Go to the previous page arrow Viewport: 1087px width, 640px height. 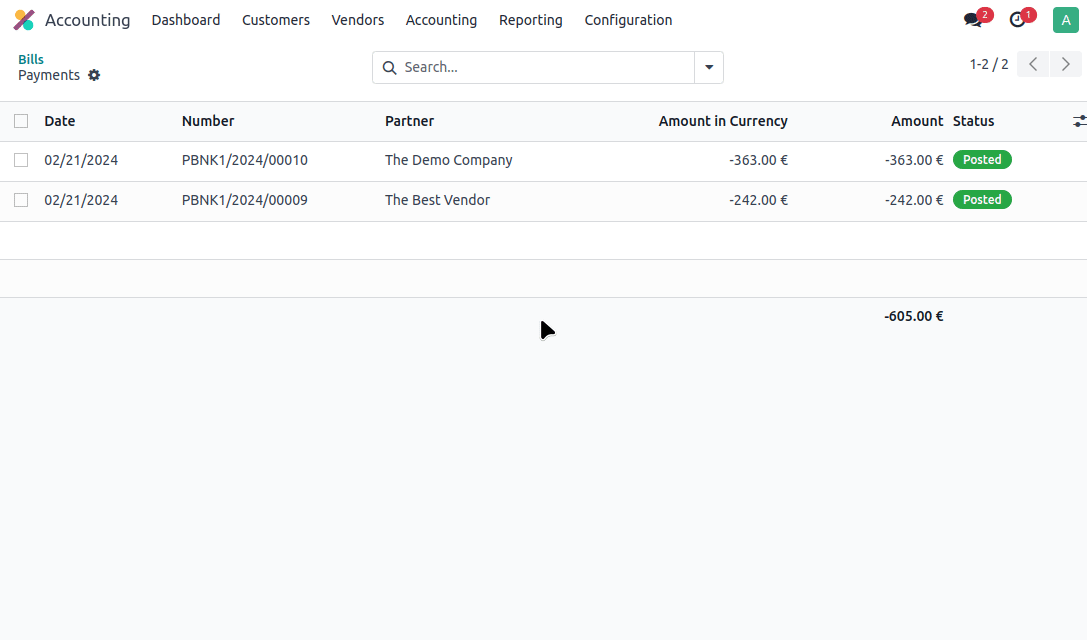[x=1033, y=65]
